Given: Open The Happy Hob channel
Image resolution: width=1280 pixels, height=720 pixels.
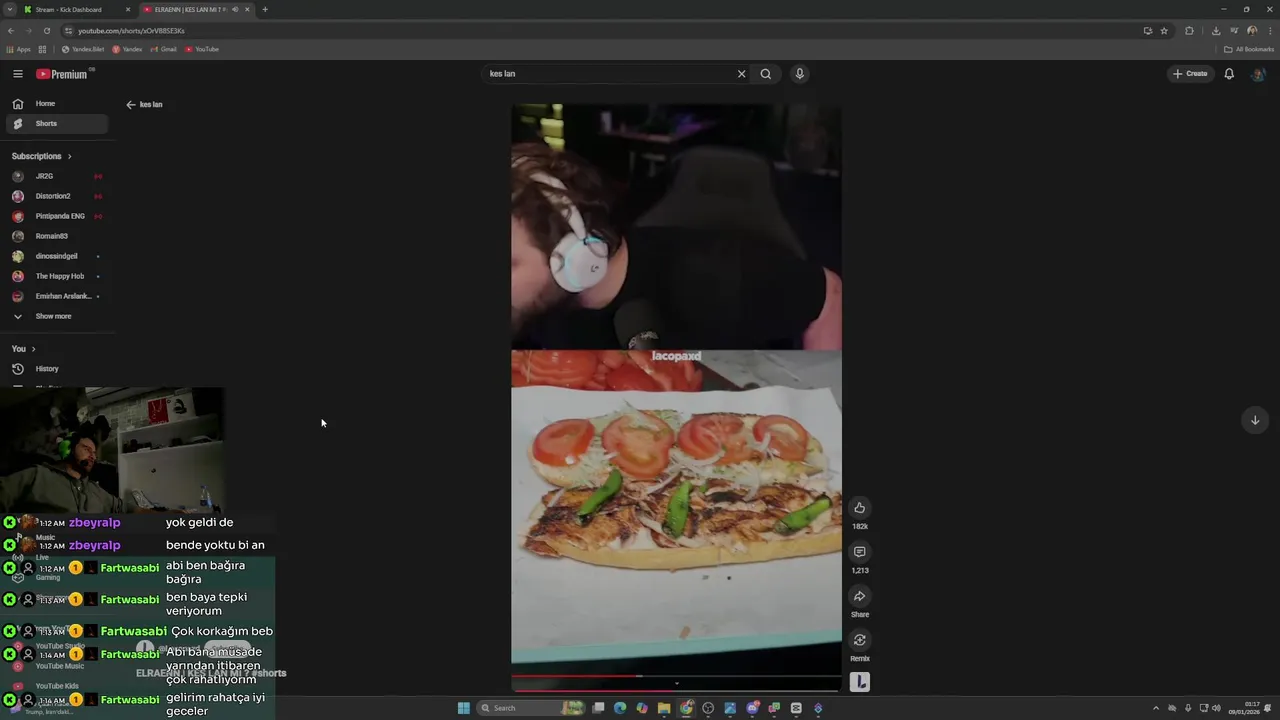Looking at the screenshot, I should click(x=57, y=276).
